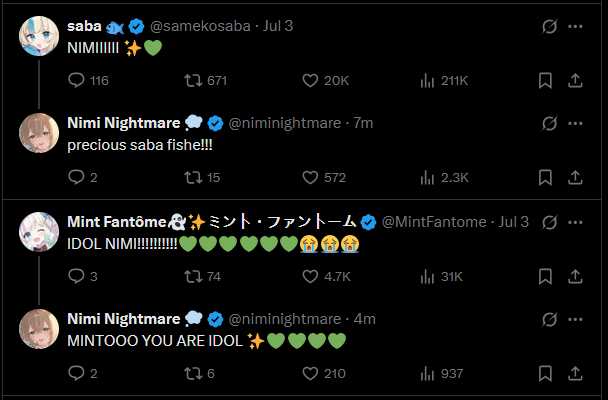Click Mint Fantôme's profile avatar
The width and height of the screenshot is (608, 400).
(x=38, y=231)
